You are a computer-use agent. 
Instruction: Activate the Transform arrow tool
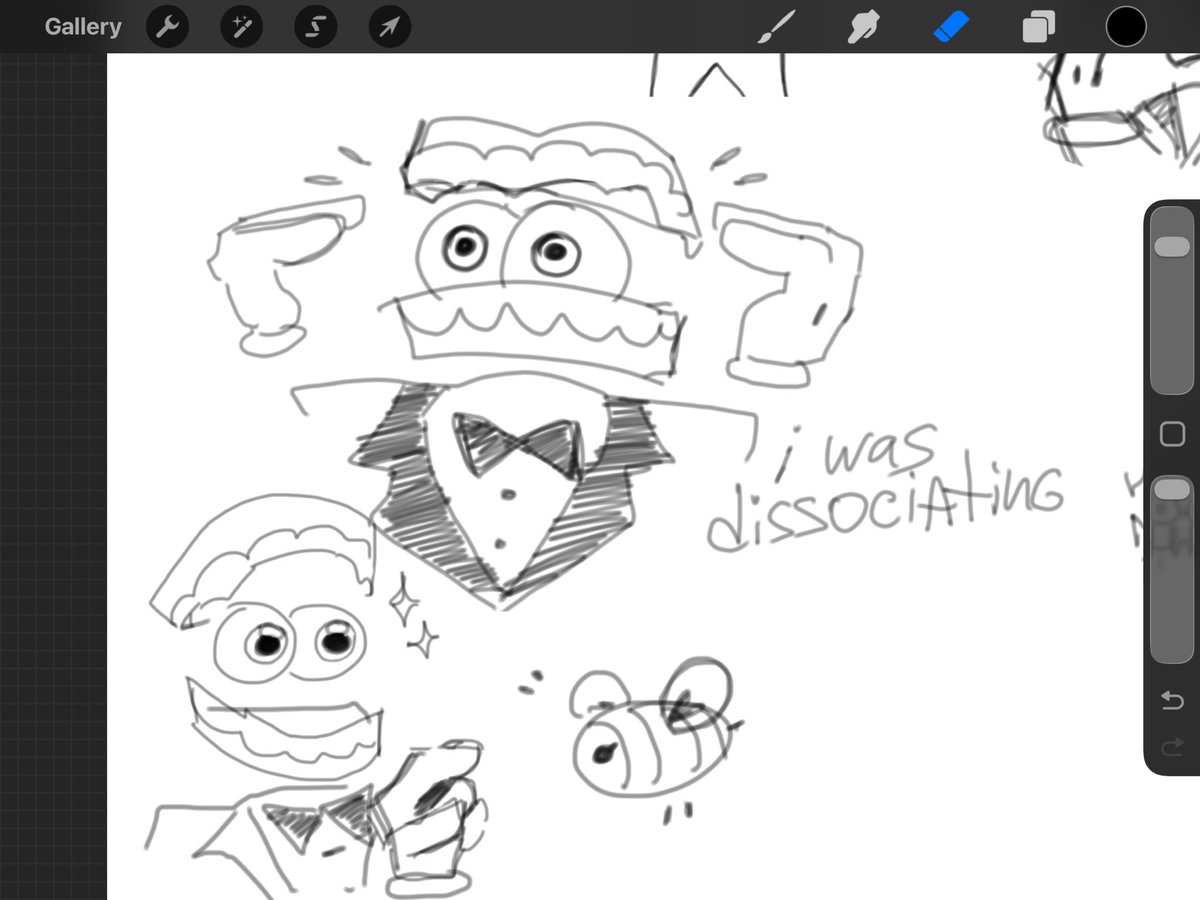[389, 28]
